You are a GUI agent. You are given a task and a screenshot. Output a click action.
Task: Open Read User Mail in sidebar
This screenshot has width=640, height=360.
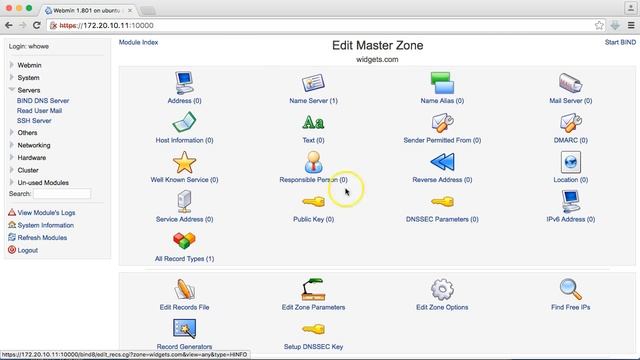39,111
